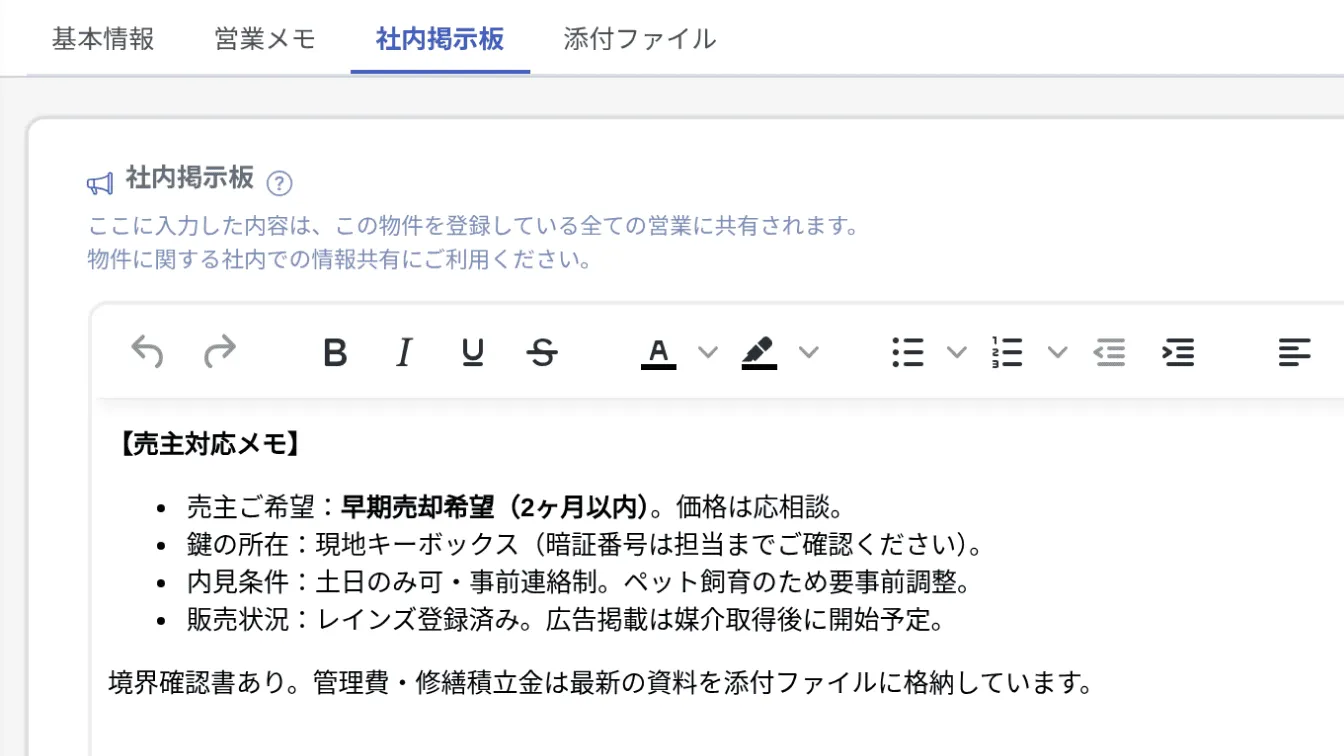Open the 添付ファイル tab
The image size is (1344, 756).
tap(640, 39)
